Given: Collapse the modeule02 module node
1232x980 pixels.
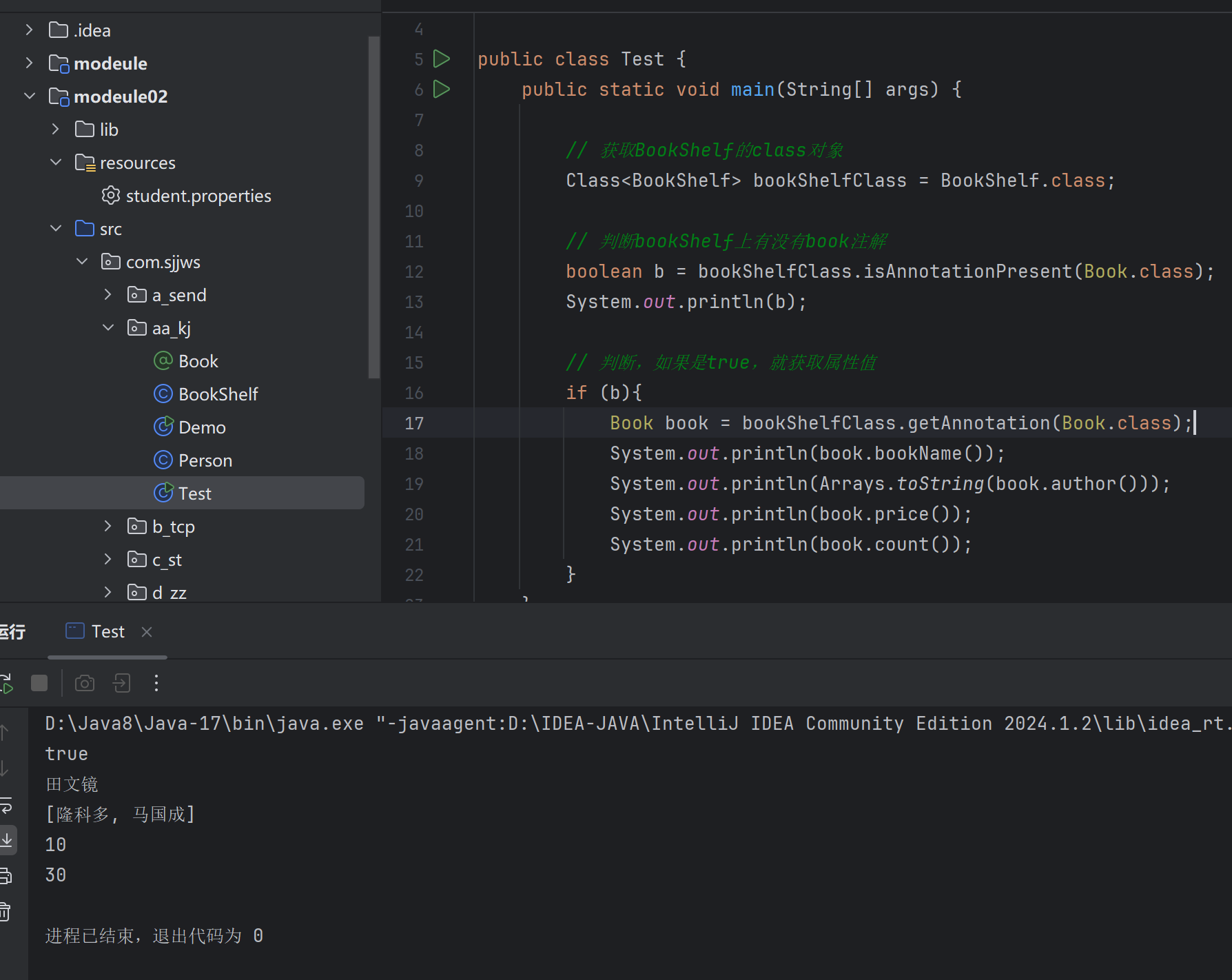Looking at the screenshot, I should (x=29, y=96).
